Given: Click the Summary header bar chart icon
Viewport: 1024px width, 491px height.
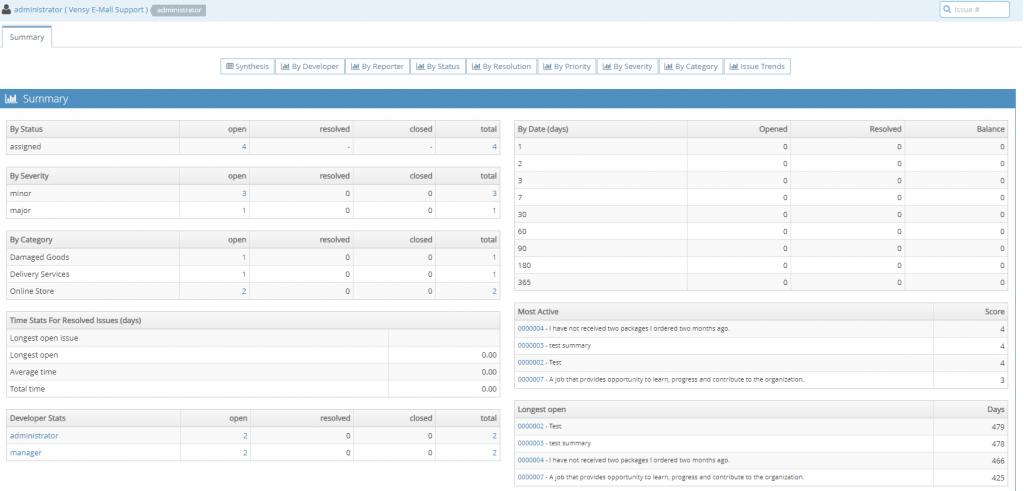Looking at the screenshot, I should [11, 99].
